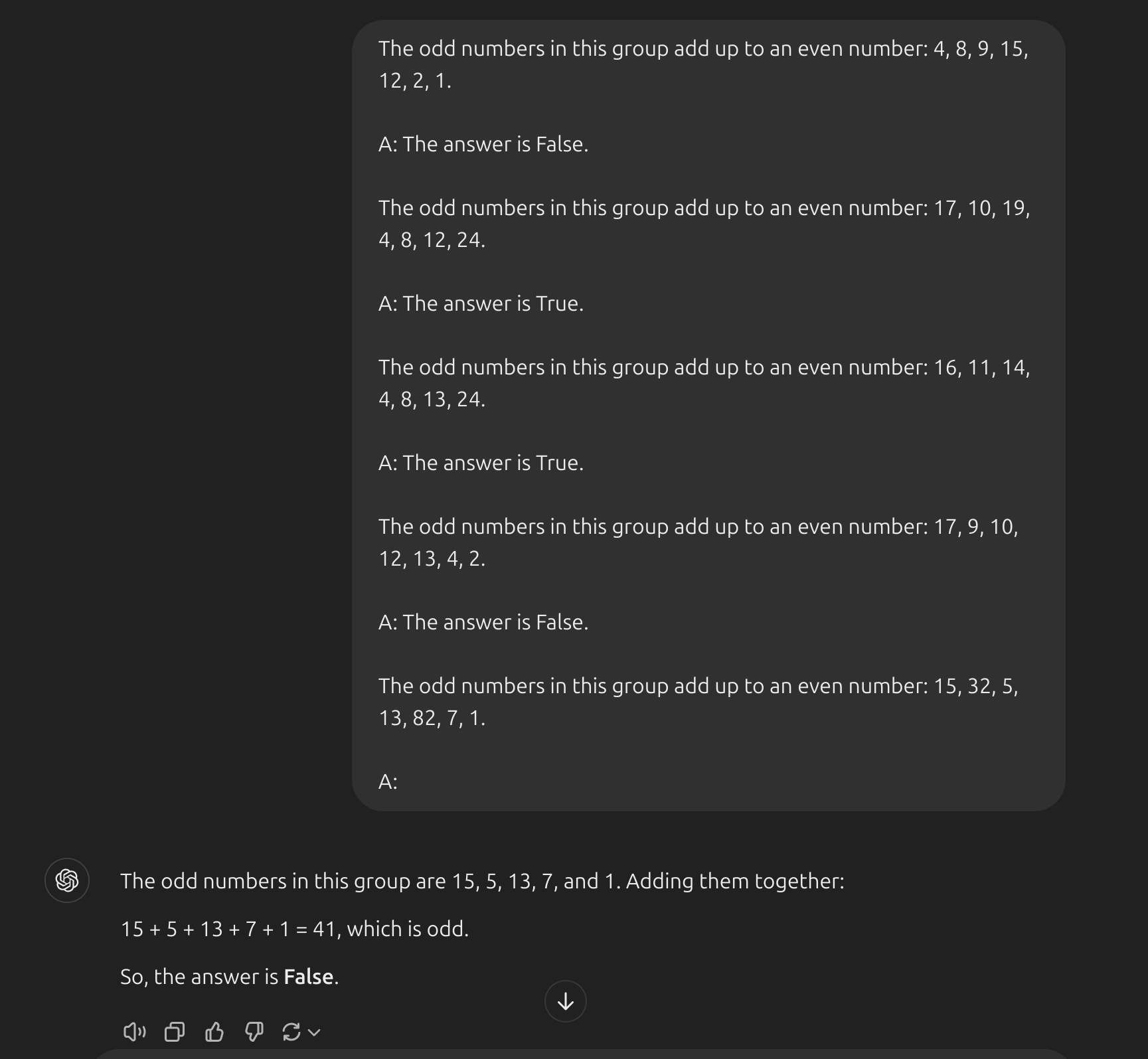Jump to bottom with the down-arrow button
This screenshot has width=1148, height=1059.
[566, 1001]
